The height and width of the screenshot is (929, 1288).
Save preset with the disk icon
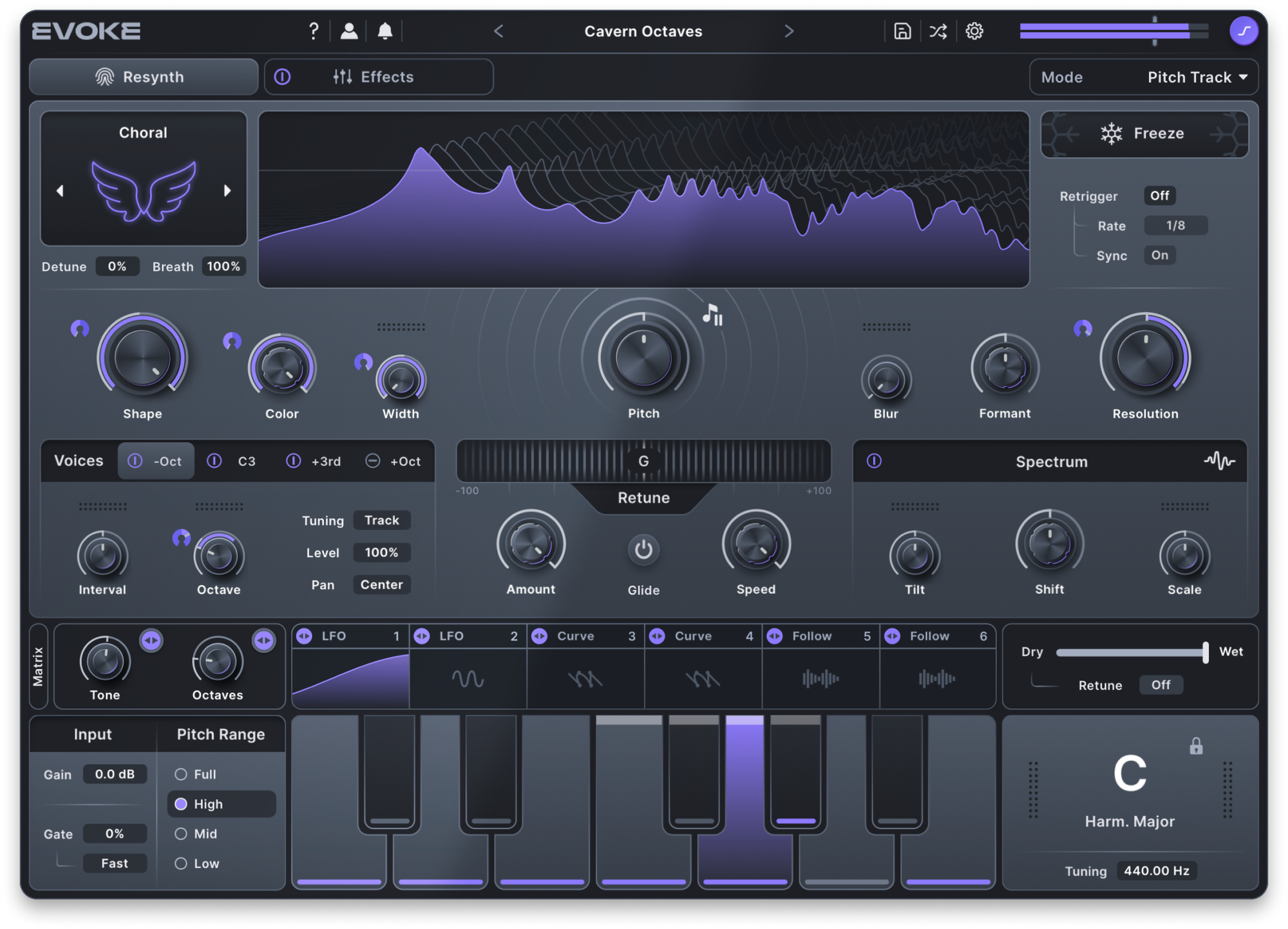(x=902, y=31)
